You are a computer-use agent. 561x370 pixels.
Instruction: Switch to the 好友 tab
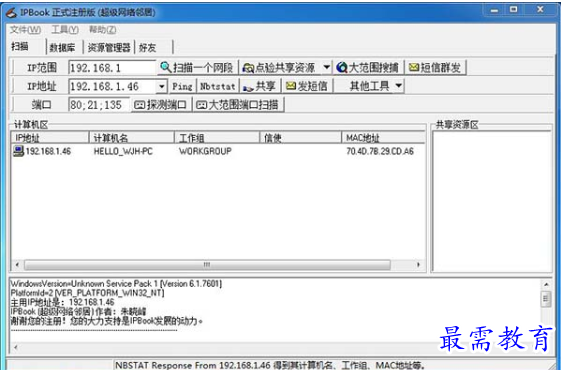click(x=147, y=47)
